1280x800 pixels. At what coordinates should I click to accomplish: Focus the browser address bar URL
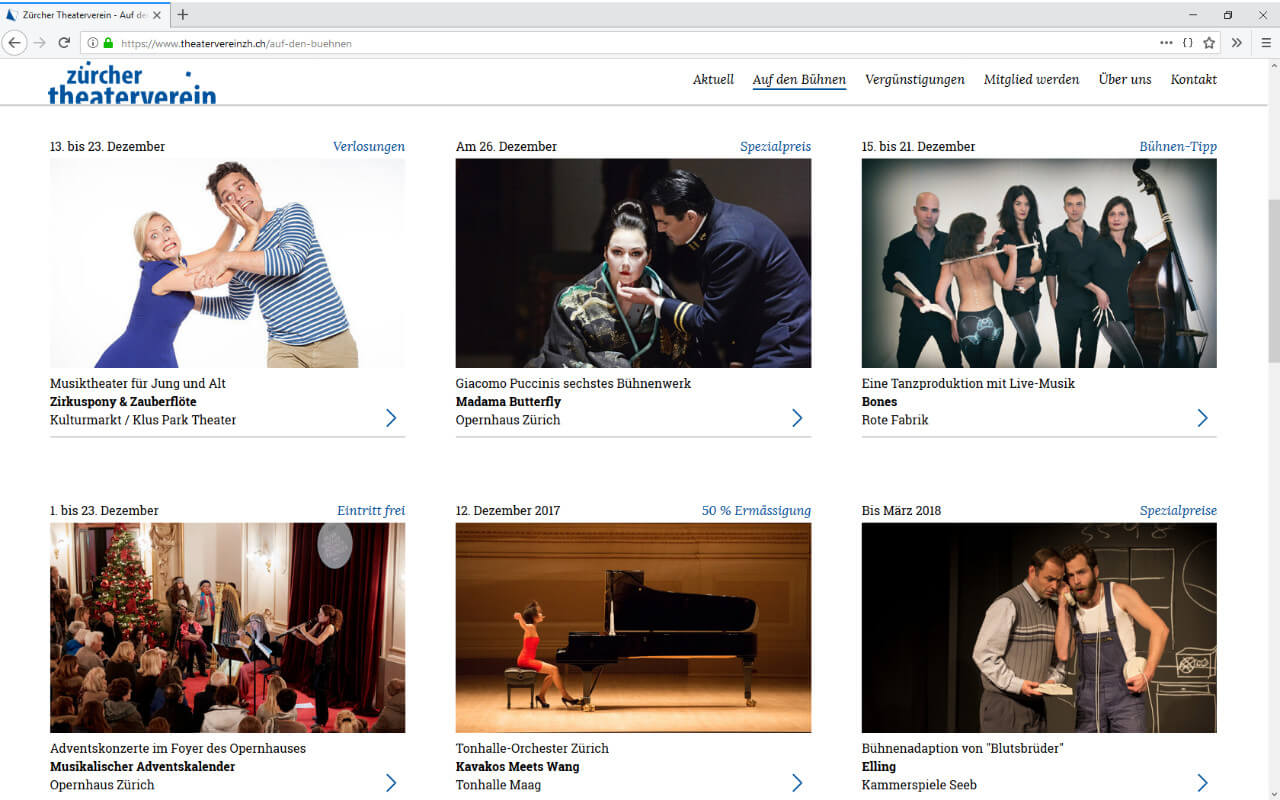tap(236, 44)
